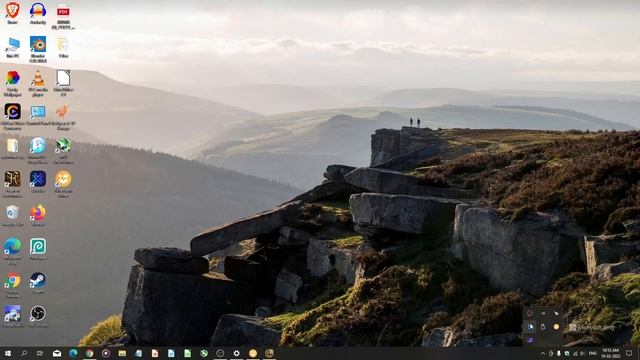
Task: Open File Explorer from the taskbar
Action: (122, 353)
